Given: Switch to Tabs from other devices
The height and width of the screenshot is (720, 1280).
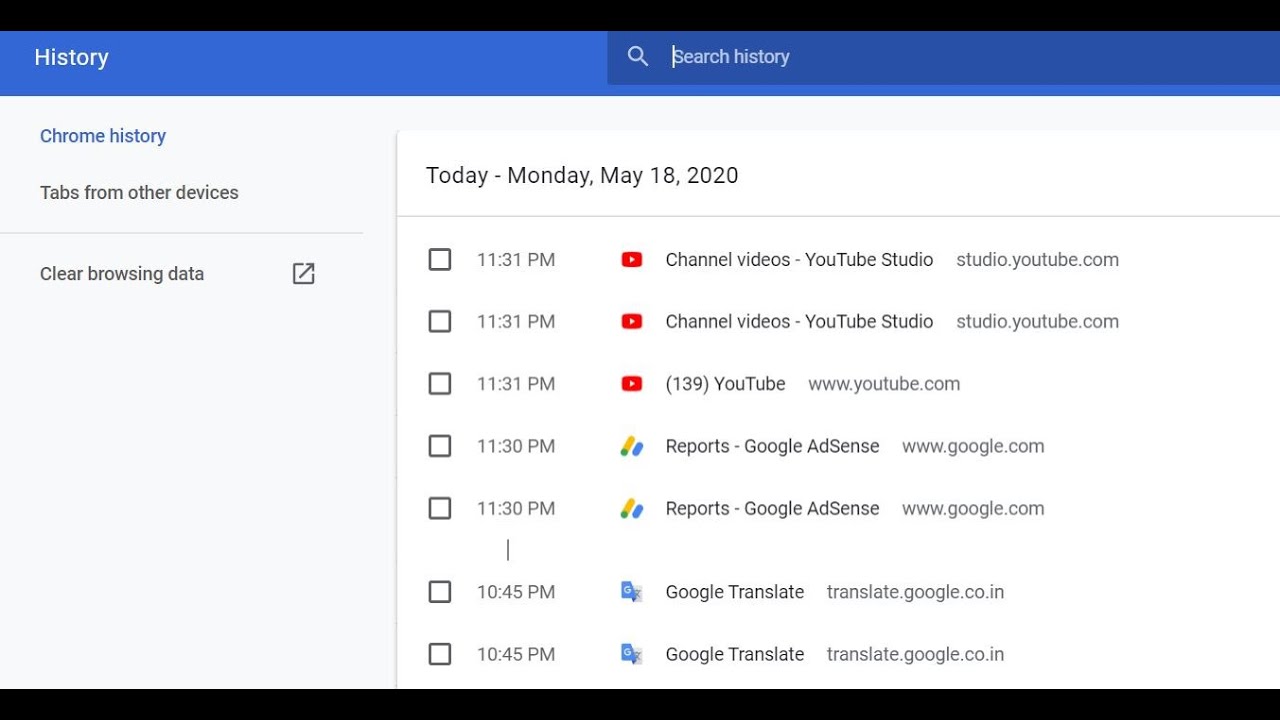Looking at the screenshot, I should [139, 192].
